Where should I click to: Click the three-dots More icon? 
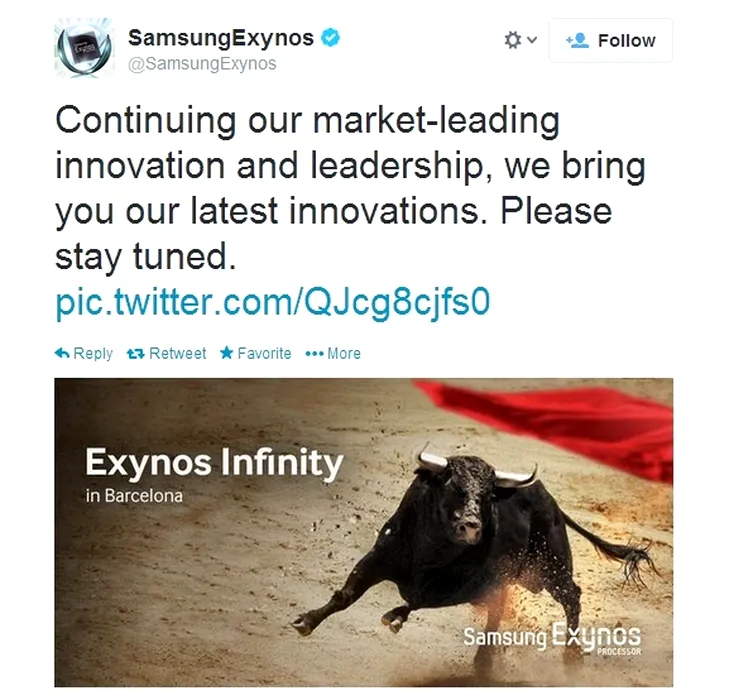[314, 354]
